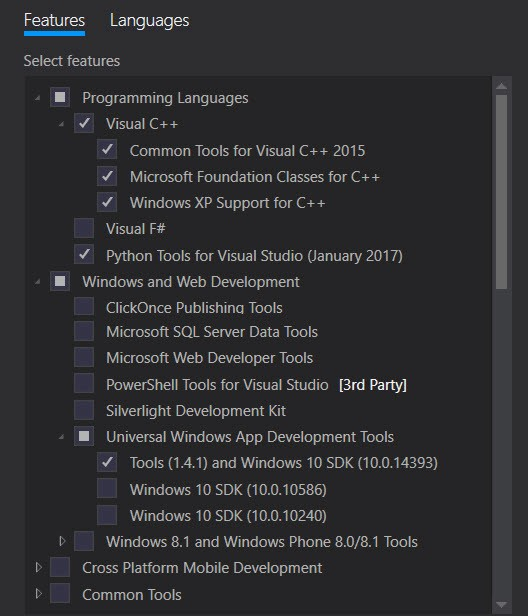This screenshot has height=616, width=528.
Task: Select Silverlight Development Kit checkbox
Action: [x=84, y=410]
